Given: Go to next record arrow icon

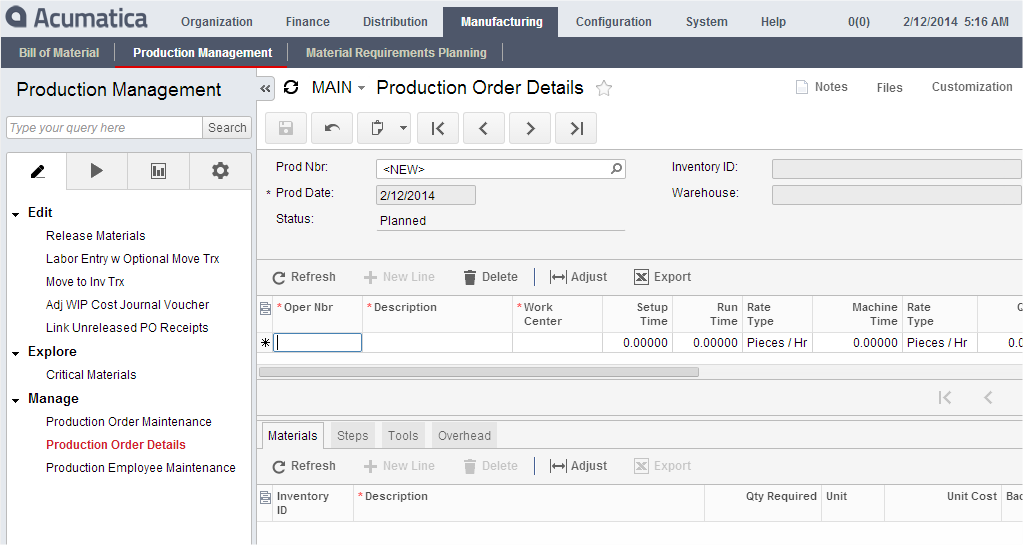Looking at the screenshot, I should [530, 128].
